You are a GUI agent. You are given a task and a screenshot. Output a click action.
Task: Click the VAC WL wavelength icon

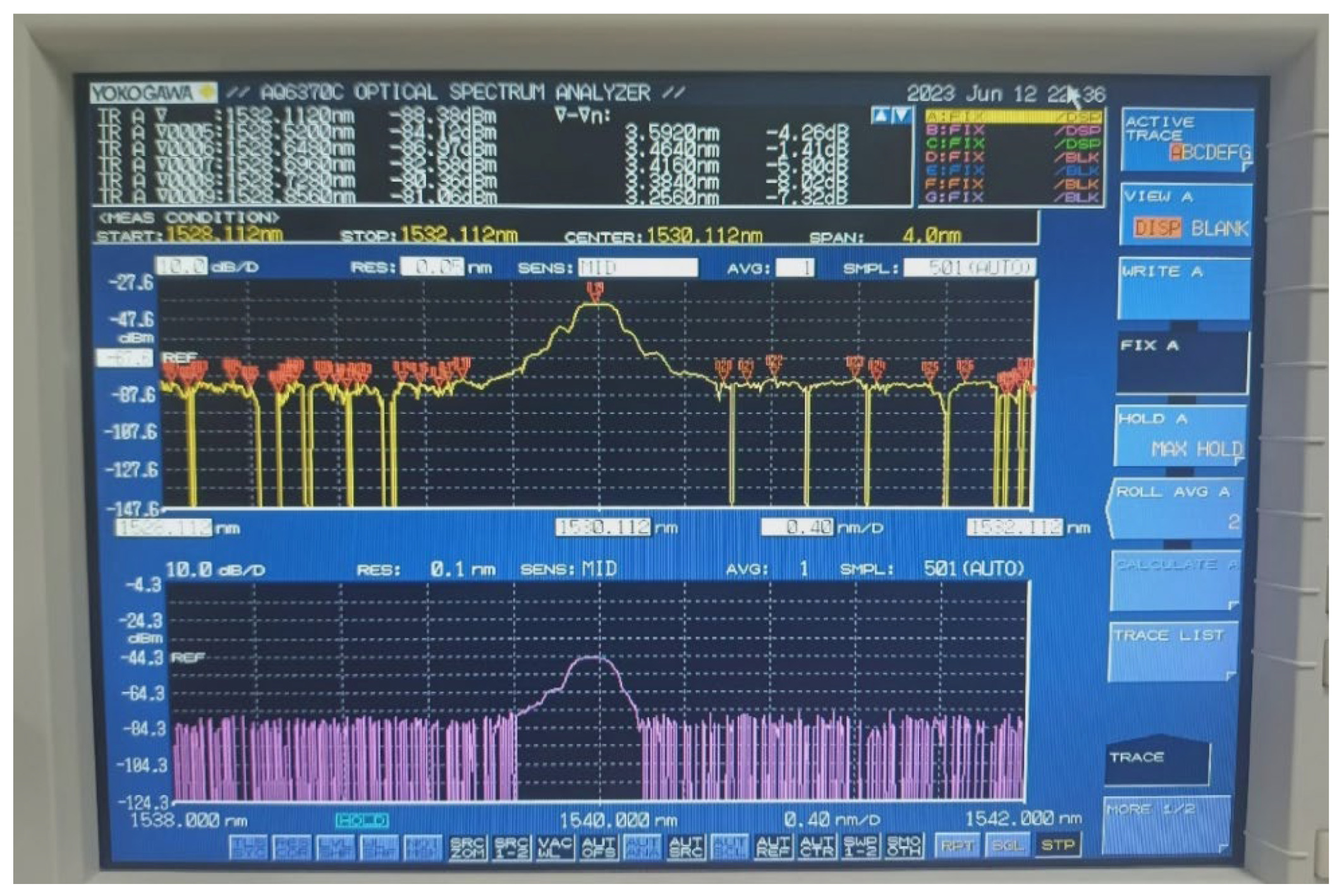click(554, 848)
